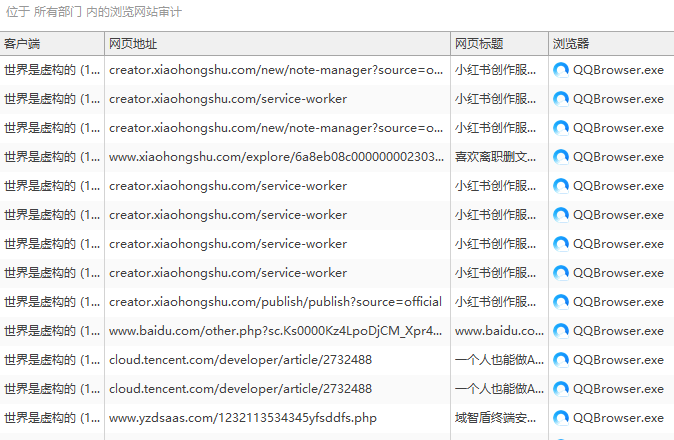Click QQBrowser icon in the www.baidu.com row
The height and width of the screenshot is (440, 674).
click(x=561, y=331)
